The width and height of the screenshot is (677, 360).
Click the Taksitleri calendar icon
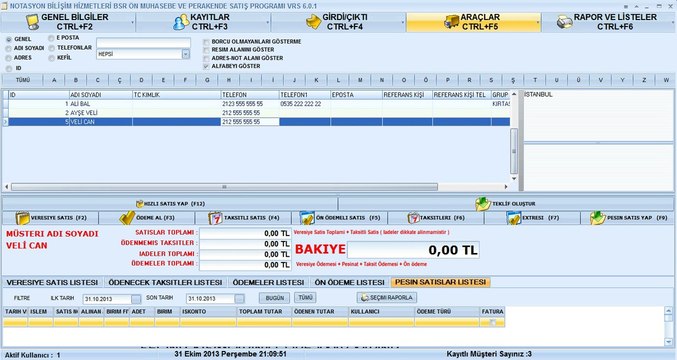(413, 218)
